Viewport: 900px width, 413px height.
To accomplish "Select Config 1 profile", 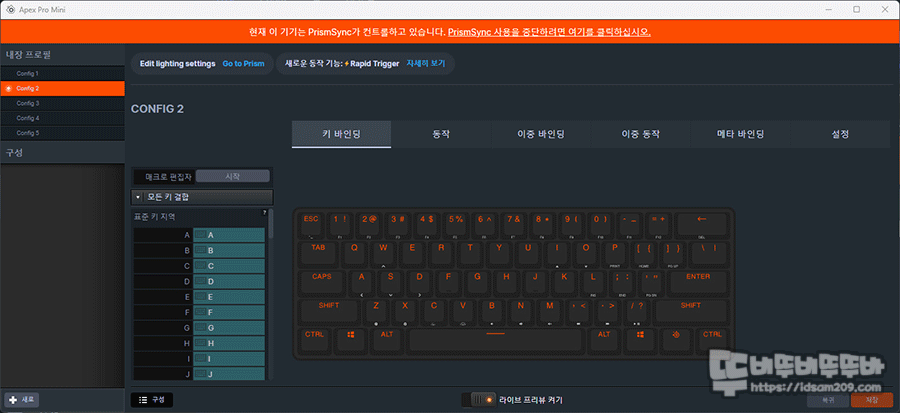I will click(x=62, y=73).
